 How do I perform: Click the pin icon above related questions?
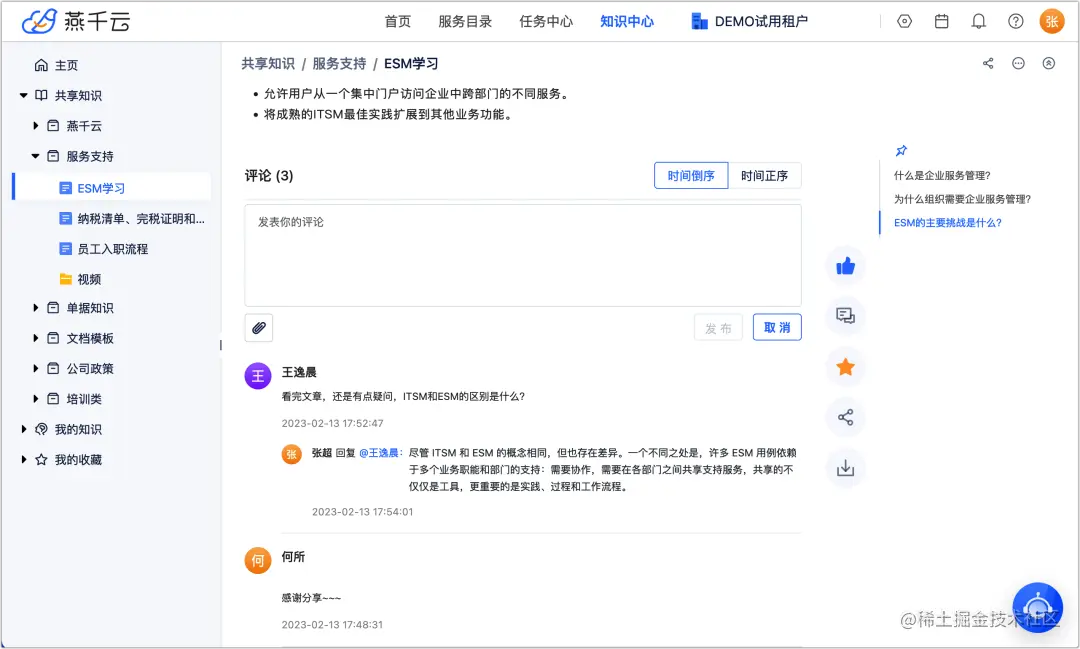(901, 149)
